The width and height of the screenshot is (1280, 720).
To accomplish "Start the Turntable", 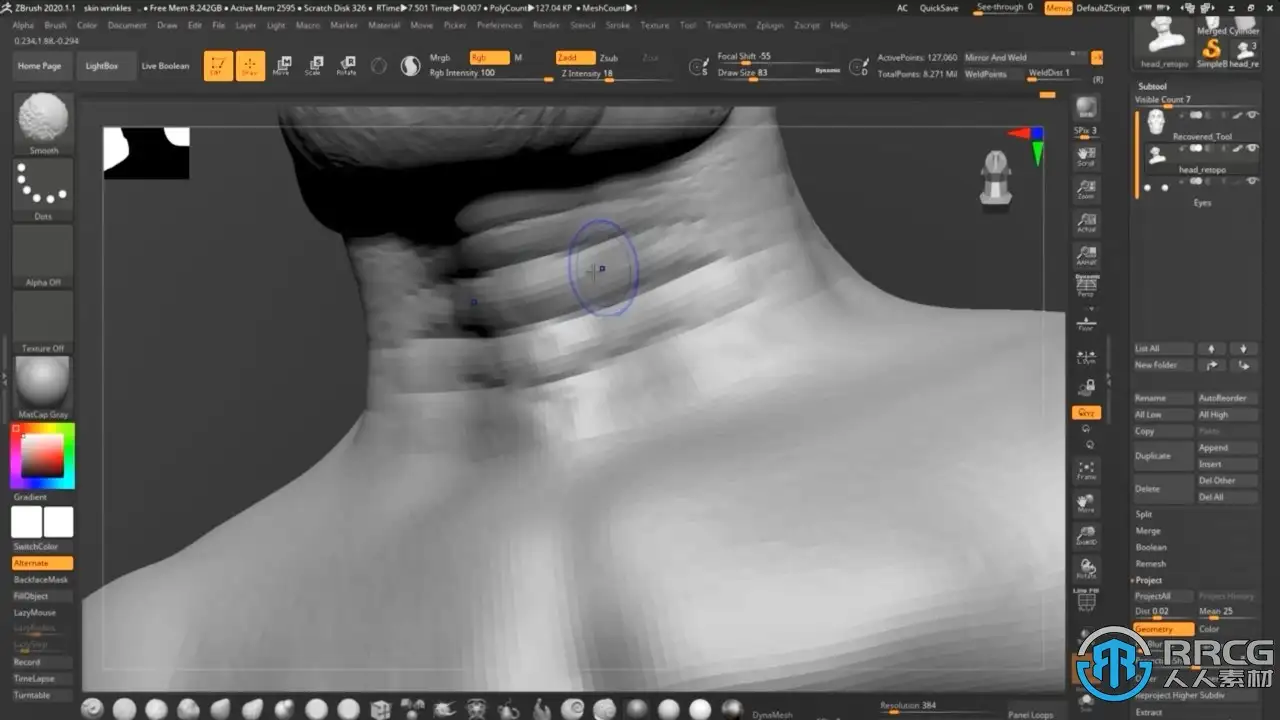I will click(43, 695).
